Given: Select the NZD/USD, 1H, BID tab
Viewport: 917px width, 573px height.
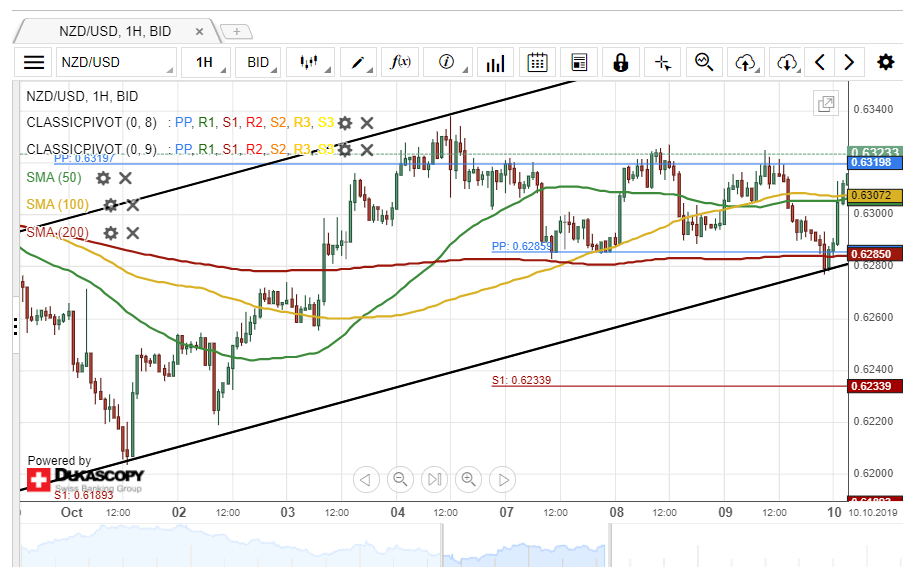Looking at the screenshot, I should tap(114, 31).
